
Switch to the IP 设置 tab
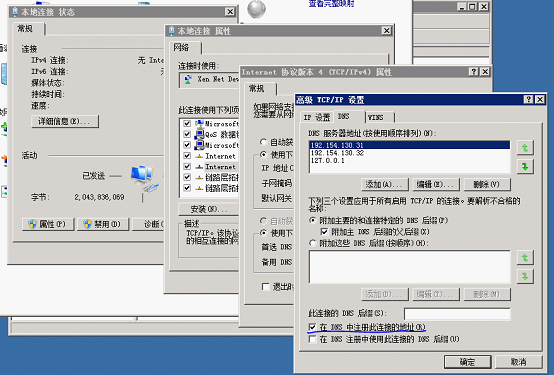coord(317,117)
